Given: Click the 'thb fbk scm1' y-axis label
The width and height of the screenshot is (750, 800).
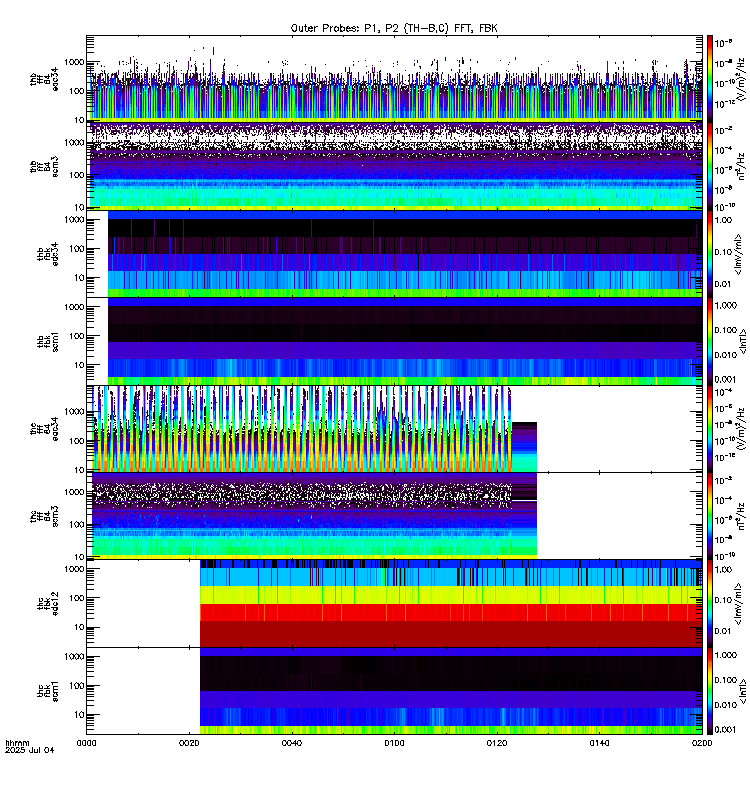Looking at the screenshot, I should pyautogui.click(x=48, y=341).
